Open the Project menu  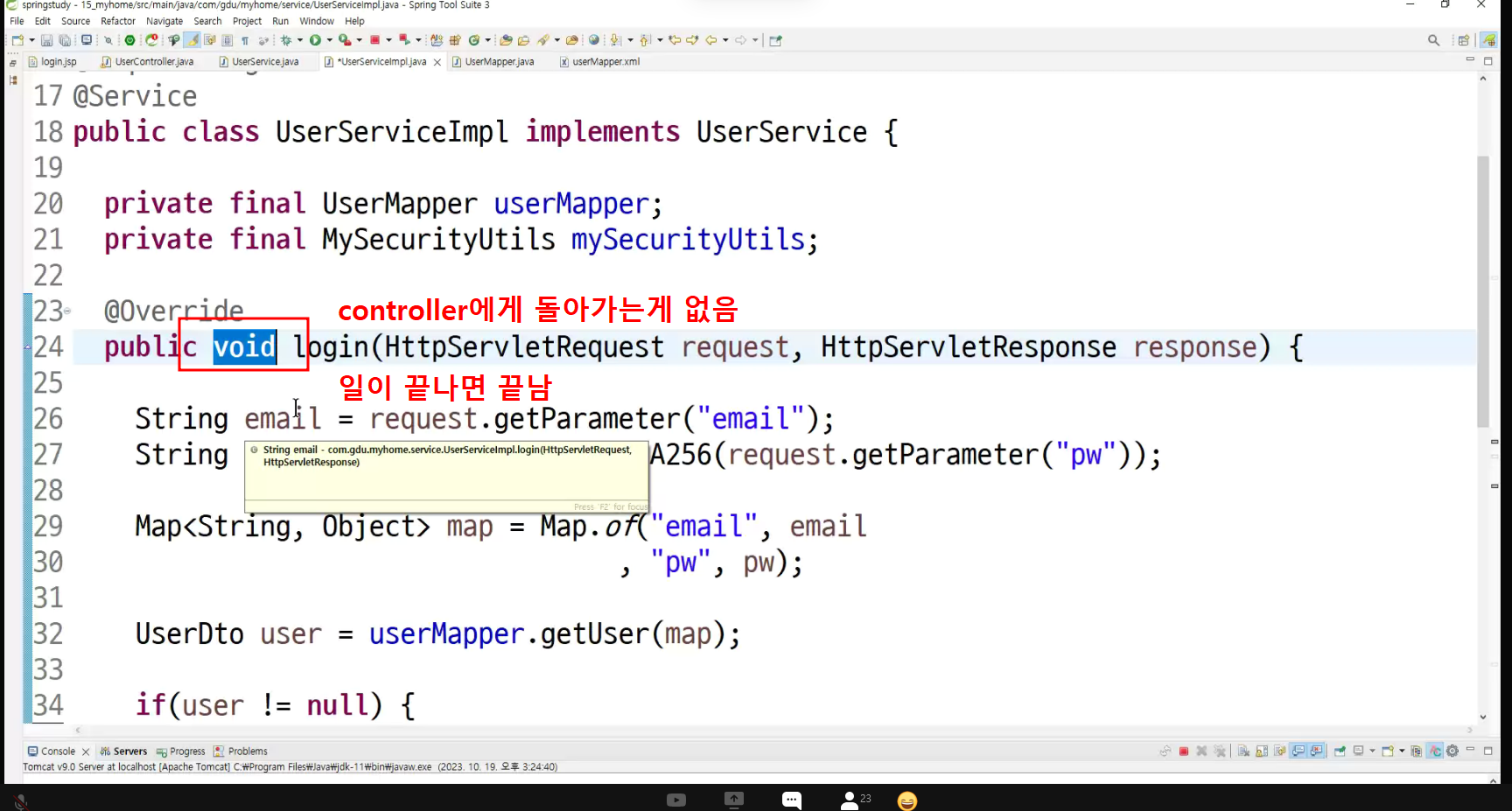click(x=247, y=21)
